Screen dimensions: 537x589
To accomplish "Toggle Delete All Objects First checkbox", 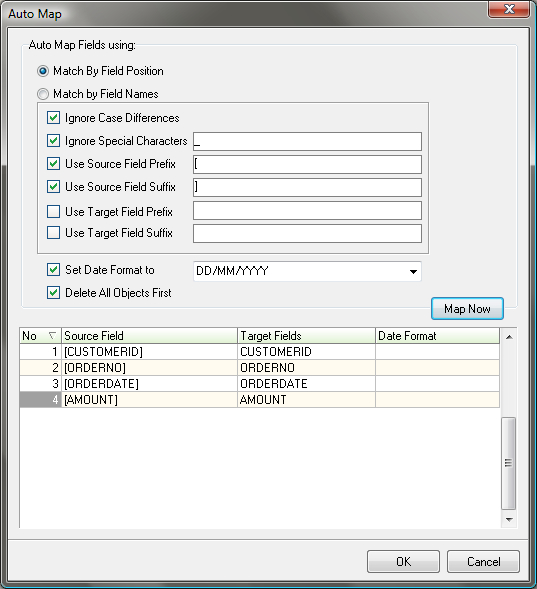I will pyautogui.click(x=53, y=293).
